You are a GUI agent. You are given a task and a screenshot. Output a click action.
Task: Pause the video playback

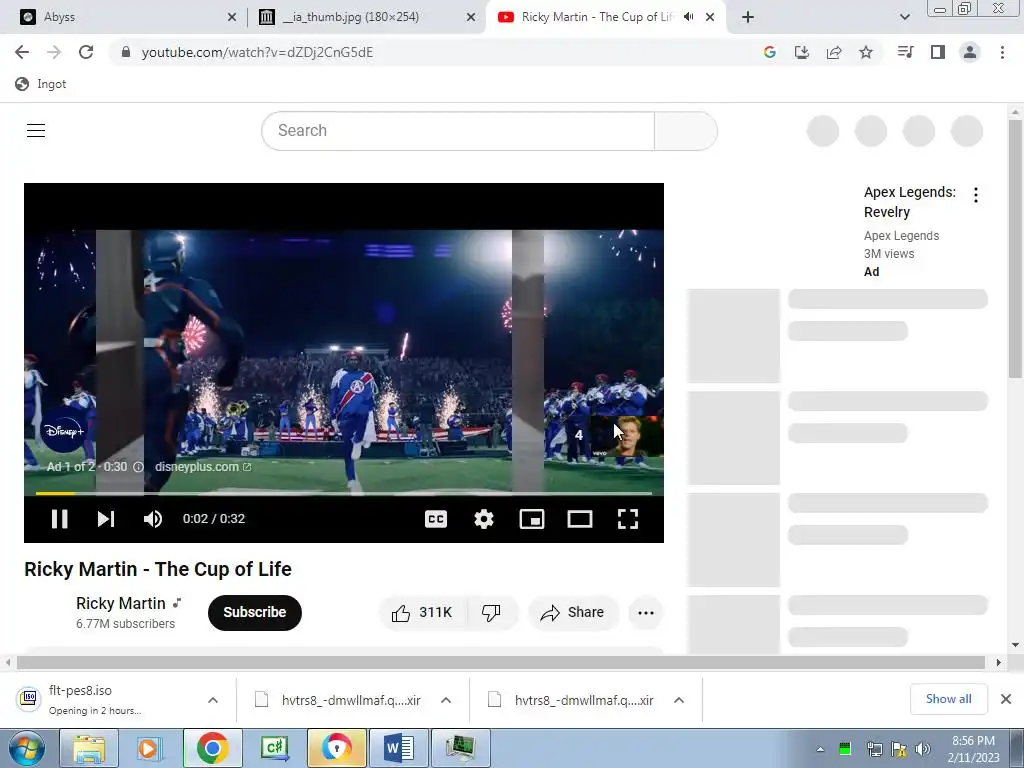(59, 519)
